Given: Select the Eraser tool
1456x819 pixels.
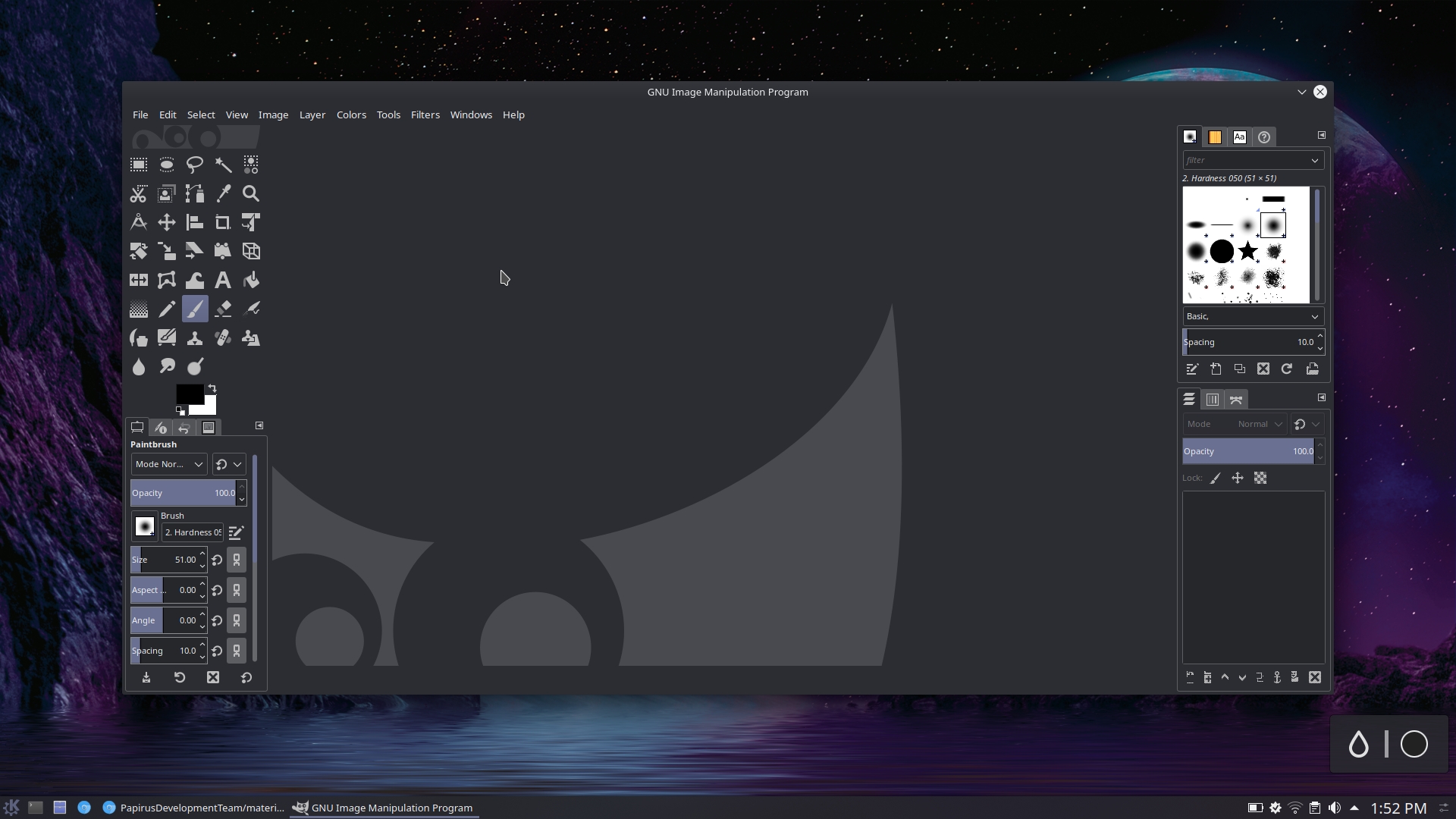Looking at the screenshot, I should tap(223, 309).
